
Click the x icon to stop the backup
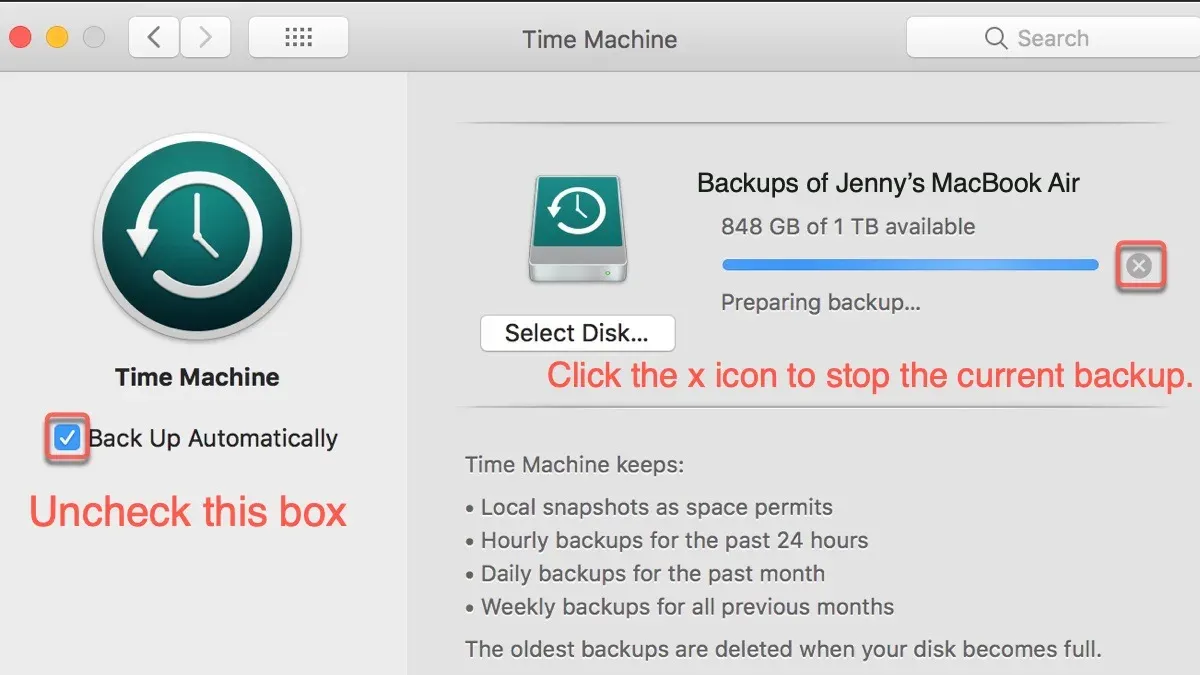coord(1139,266)
